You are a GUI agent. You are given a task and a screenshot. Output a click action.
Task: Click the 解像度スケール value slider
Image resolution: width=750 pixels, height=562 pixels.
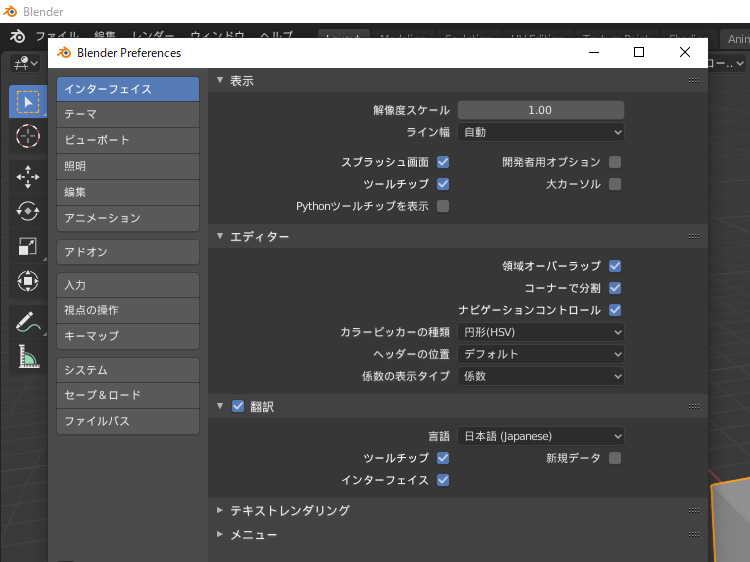pos(541,110)
